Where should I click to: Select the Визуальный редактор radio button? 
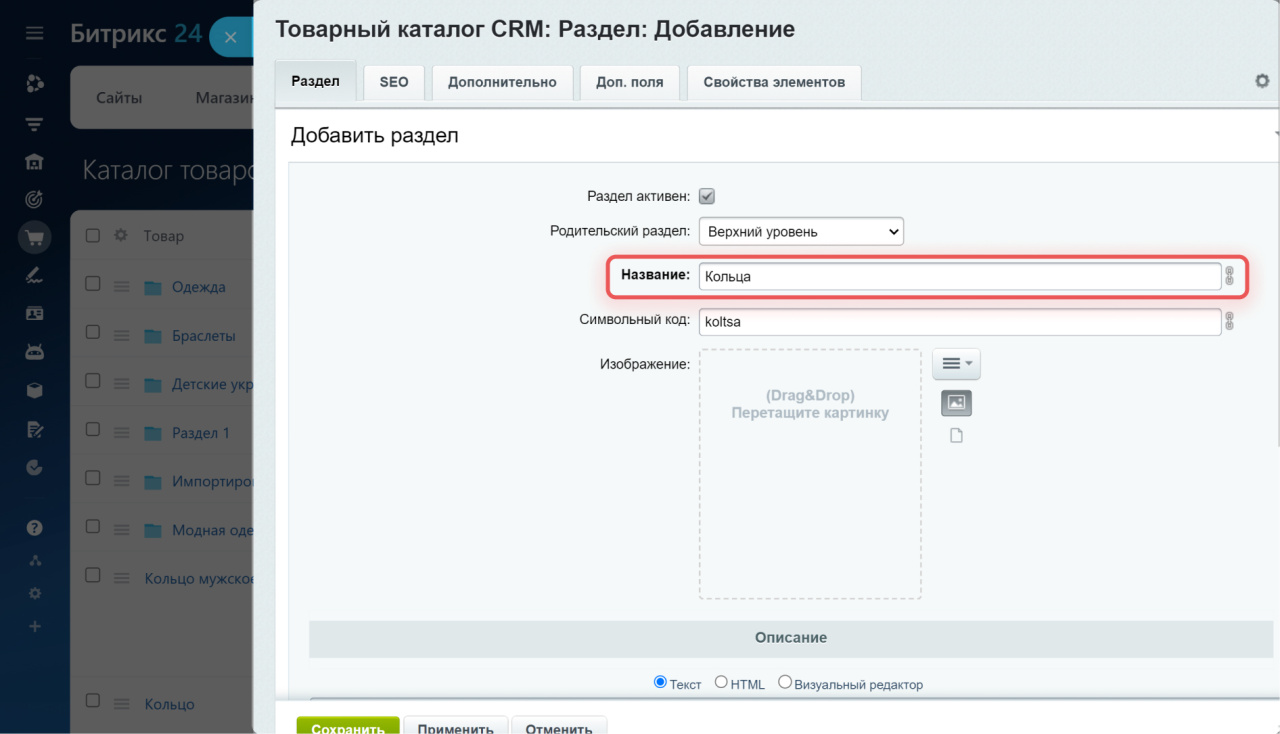tap(785, 682)
